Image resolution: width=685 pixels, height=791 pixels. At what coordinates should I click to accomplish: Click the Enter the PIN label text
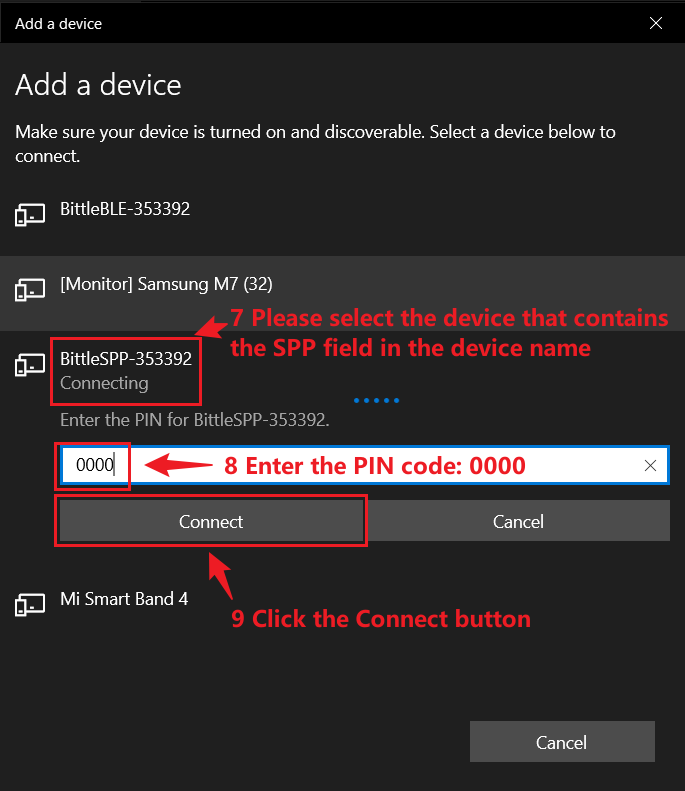pos(194,420)
